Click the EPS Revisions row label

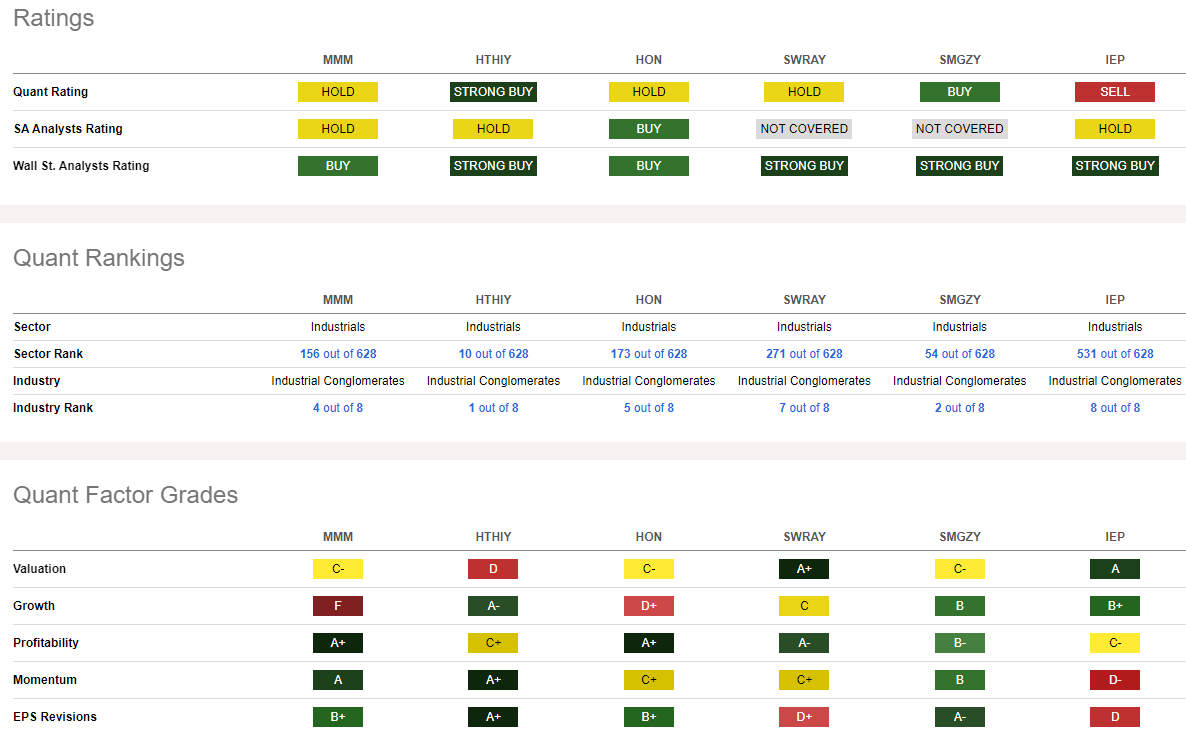coord(55,717)
